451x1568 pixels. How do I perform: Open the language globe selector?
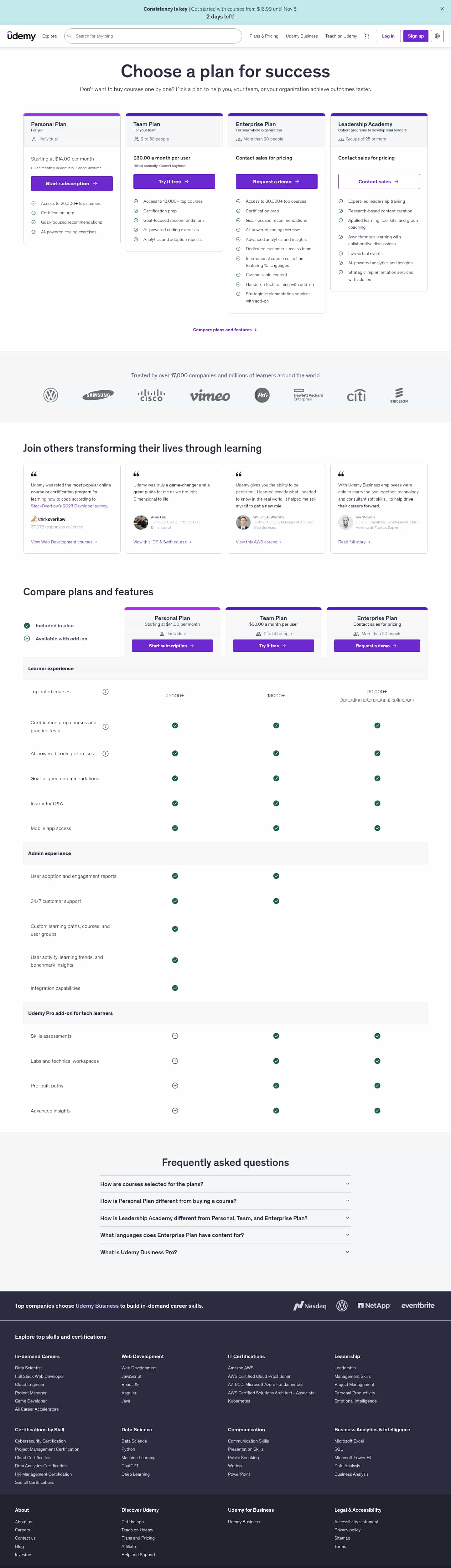(437, 36)
